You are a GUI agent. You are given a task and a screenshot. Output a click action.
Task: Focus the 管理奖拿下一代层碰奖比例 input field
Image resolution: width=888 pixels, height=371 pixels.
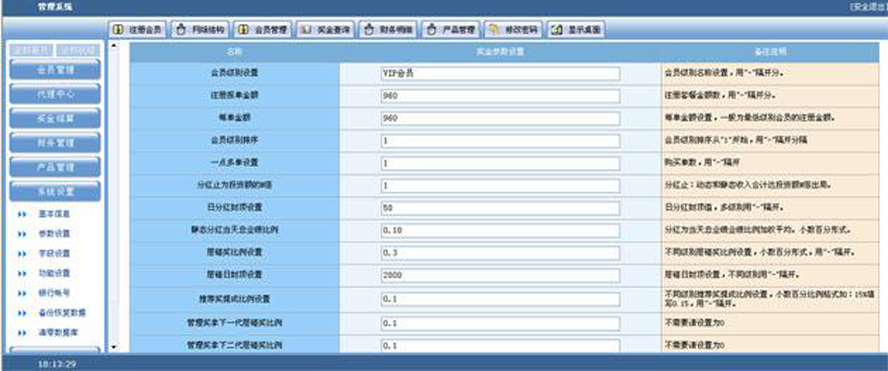[500, 323]
